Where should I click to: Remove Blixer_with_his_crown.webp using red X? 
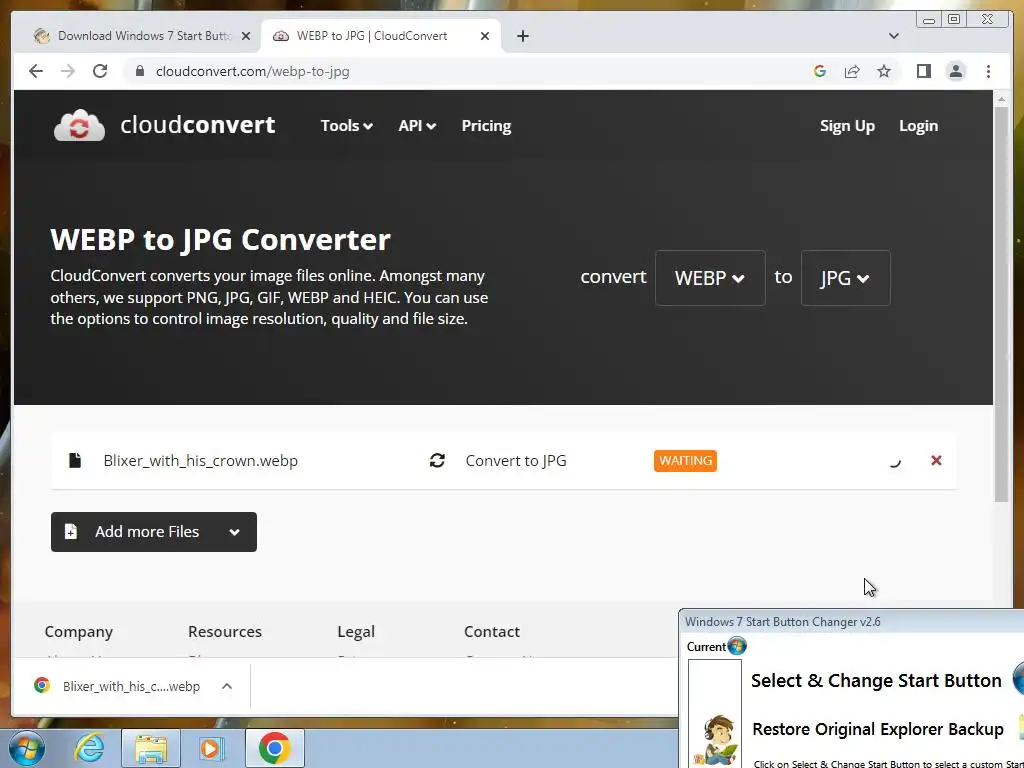[x=936, y=460]
